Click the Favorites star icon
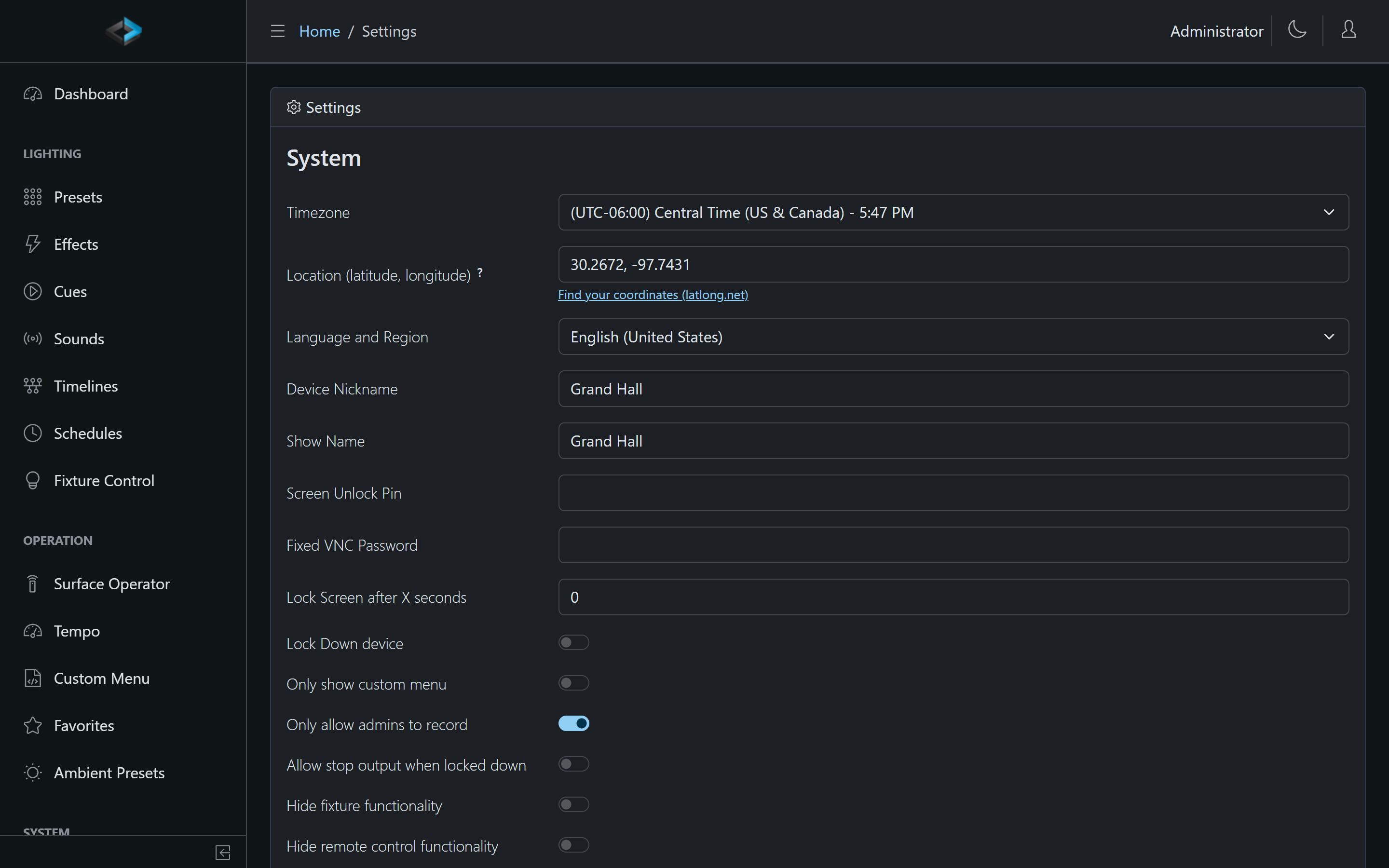 (33, 726)
